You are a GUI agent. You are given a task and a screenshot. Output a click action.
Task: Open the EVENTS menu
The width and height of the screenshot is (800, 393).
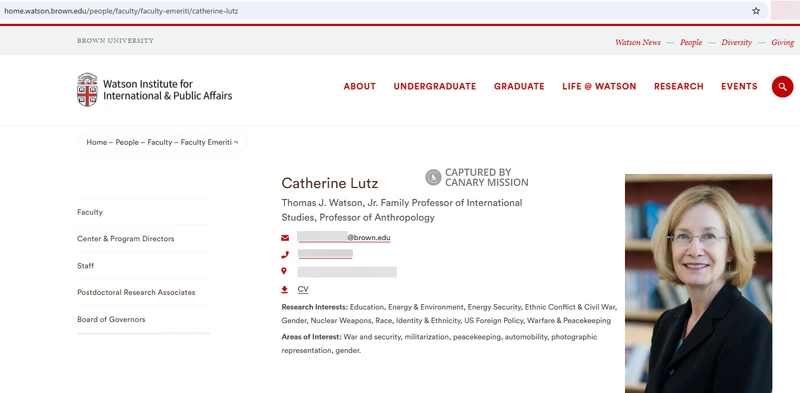pos(739,87)
